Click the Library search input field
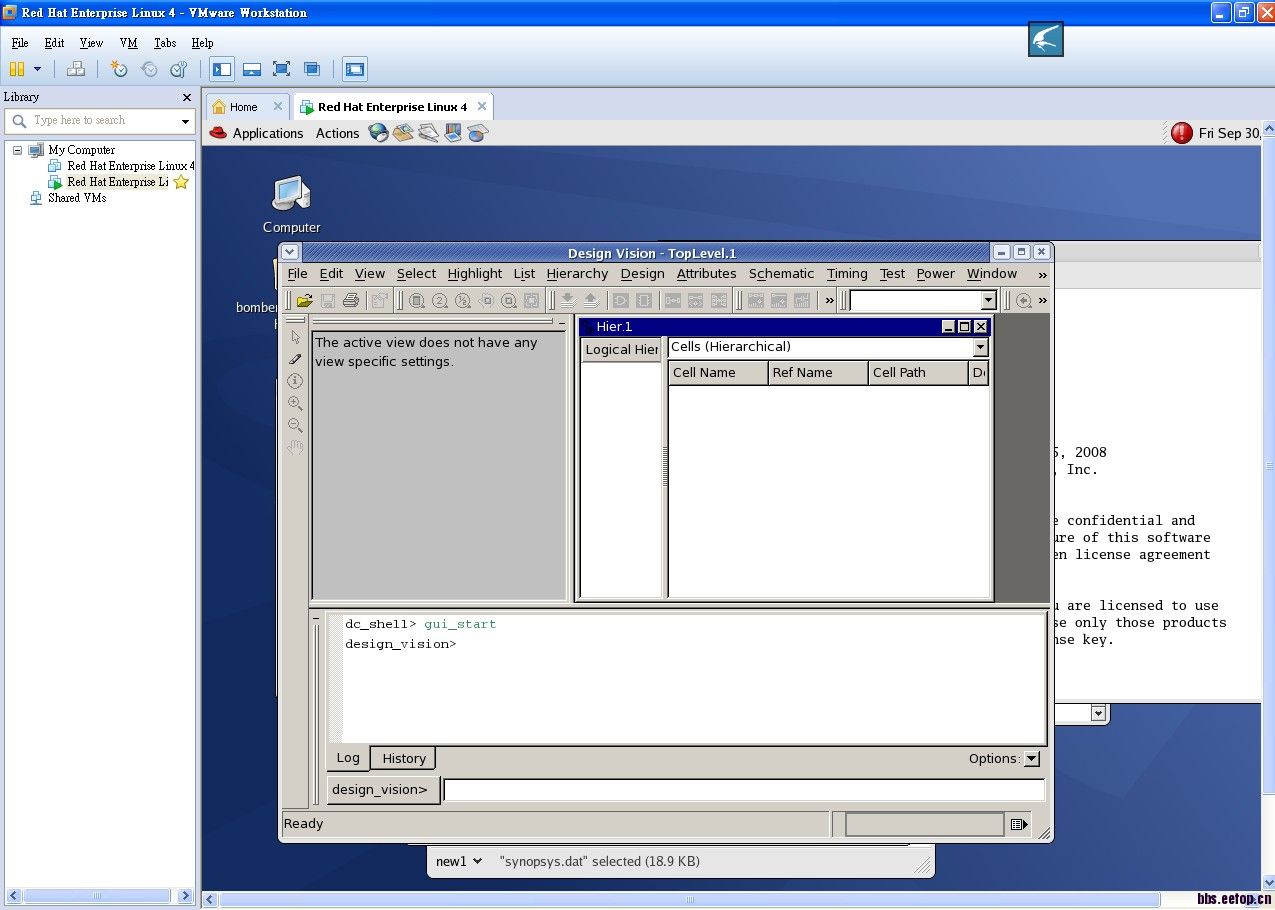The height and width of the screenshot is (910, 1275). [99, 121]
